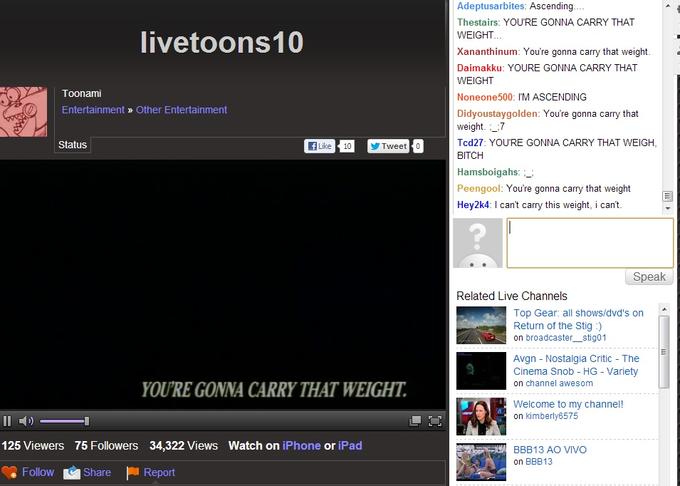Viewport: 680px width, 486px height.
Task: Click the tweet count bubble
Action: (x=417, y=146)
